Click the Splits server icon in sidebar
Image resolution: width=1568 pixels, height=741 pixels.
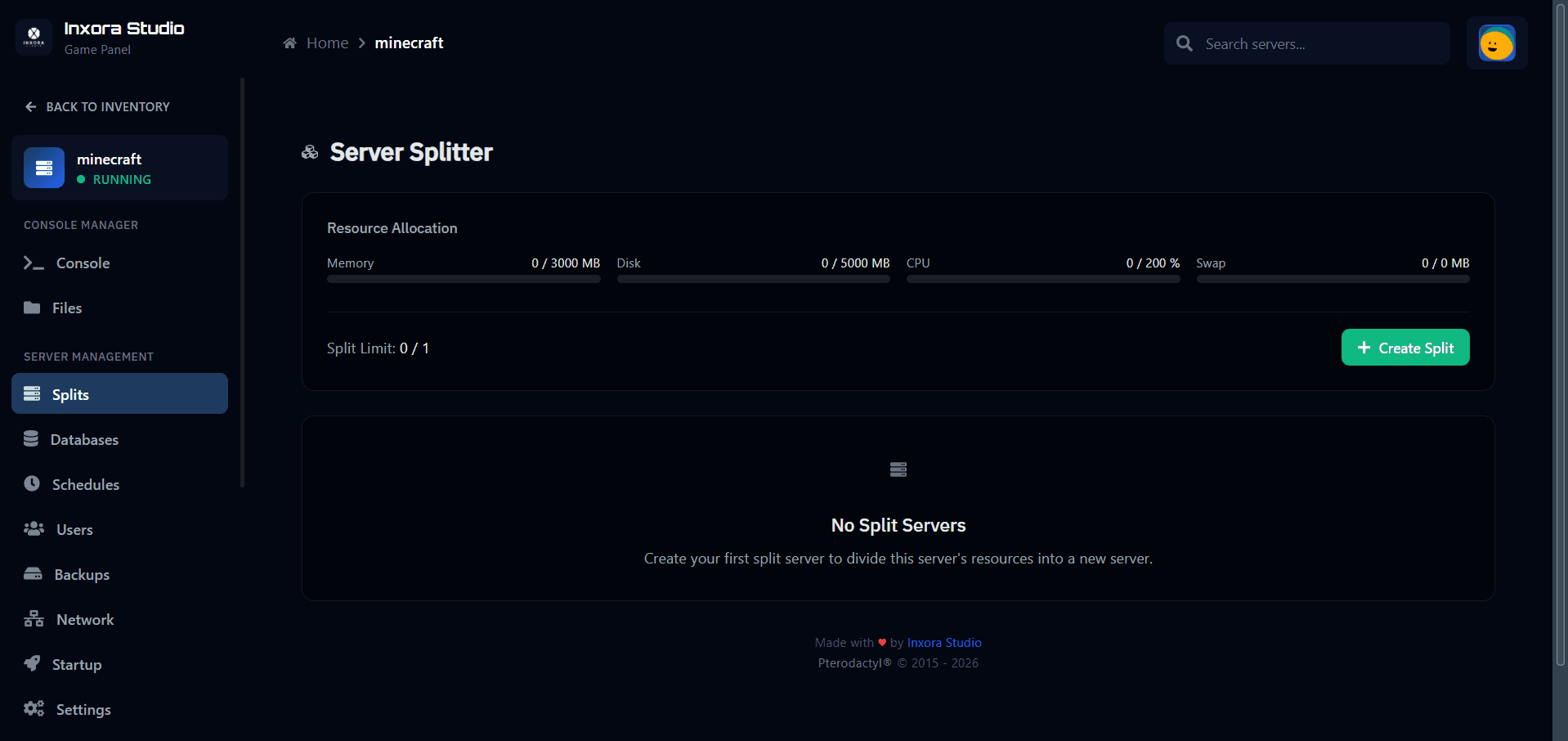pos(33,393)
